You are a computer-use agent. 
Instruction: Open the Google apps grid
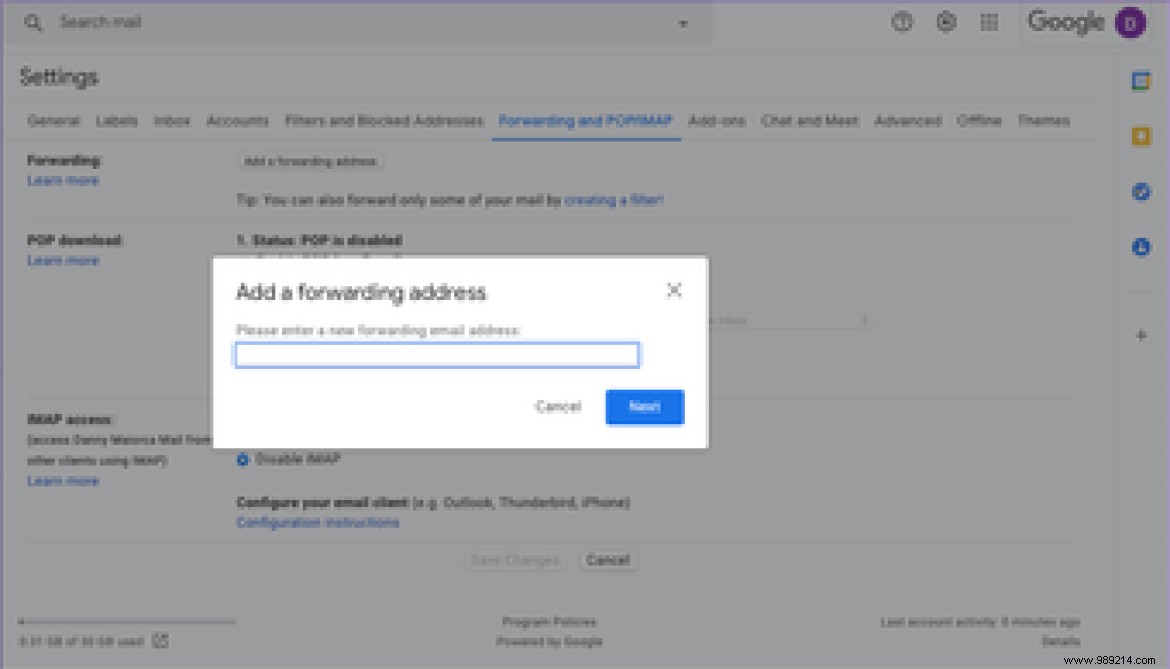pos(989,22)
